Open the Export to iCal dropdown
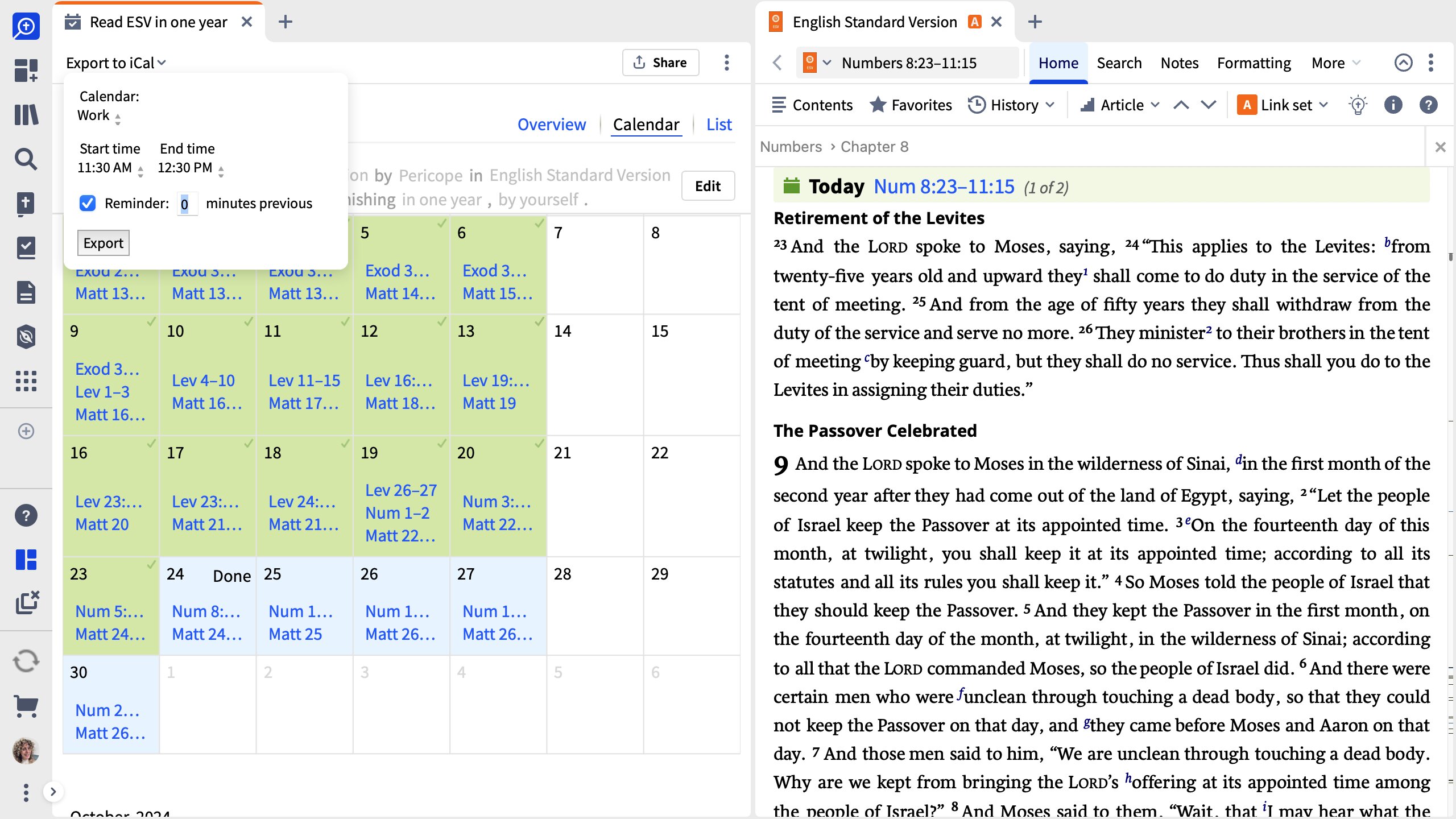The image size is (1456, 819). pos(115,63)
